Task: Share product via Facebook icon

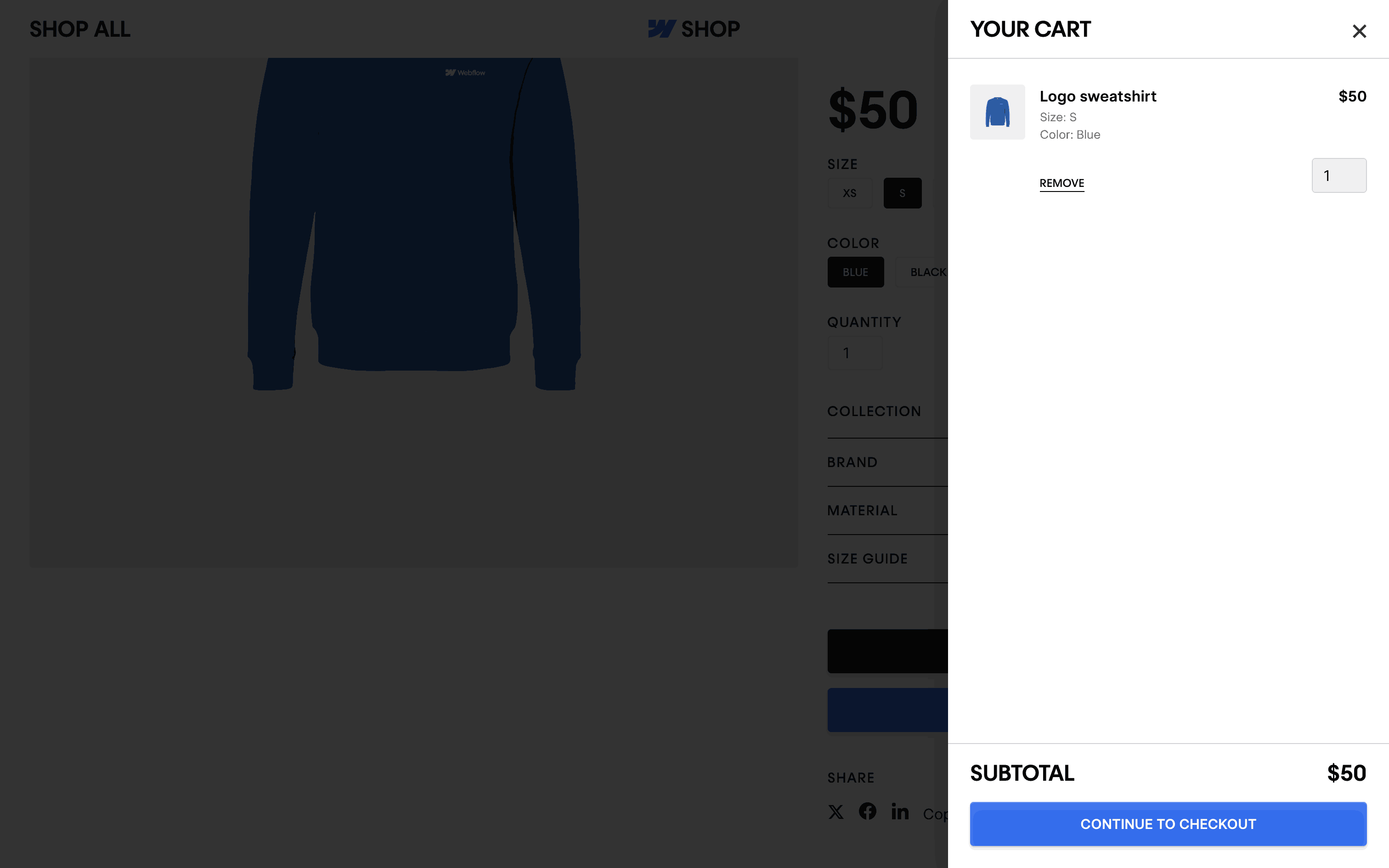Action: [x=867, y=811]
